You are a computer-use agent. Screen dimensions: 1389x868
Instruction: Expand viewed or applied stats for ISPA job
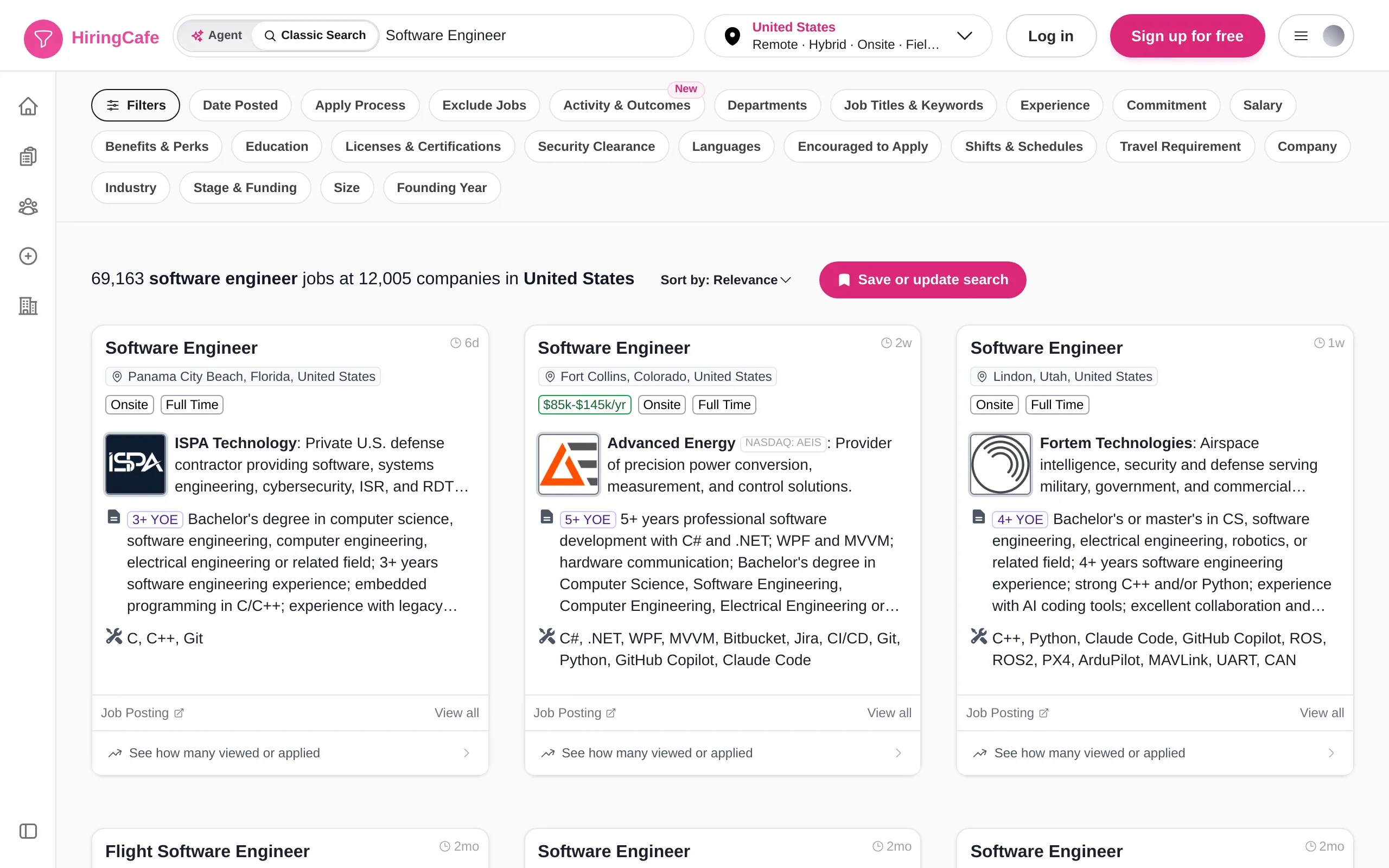[290, 752]
